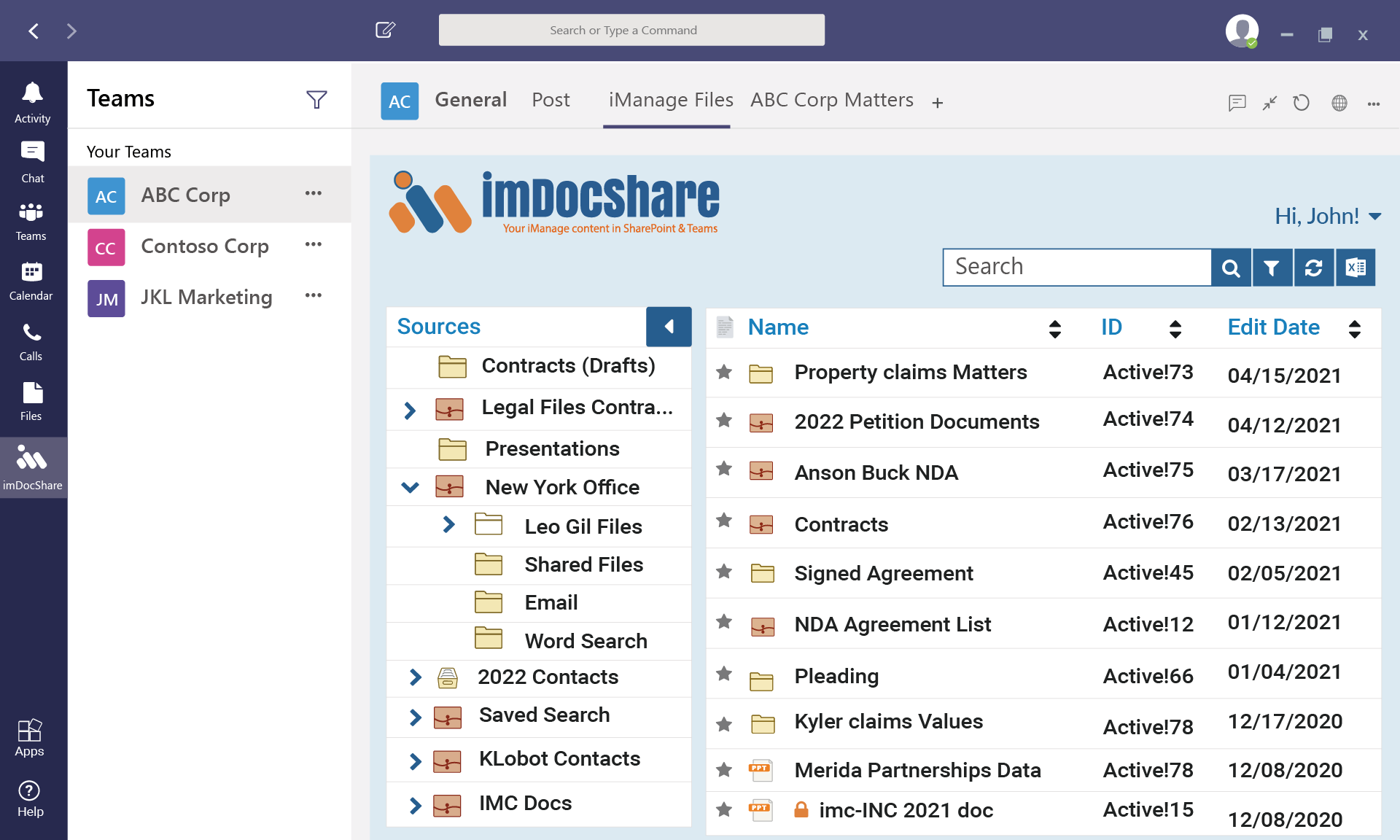The image size is (1400, 840).
Task: Click the imDocShare Search input field
Action: pos(1077,268)
